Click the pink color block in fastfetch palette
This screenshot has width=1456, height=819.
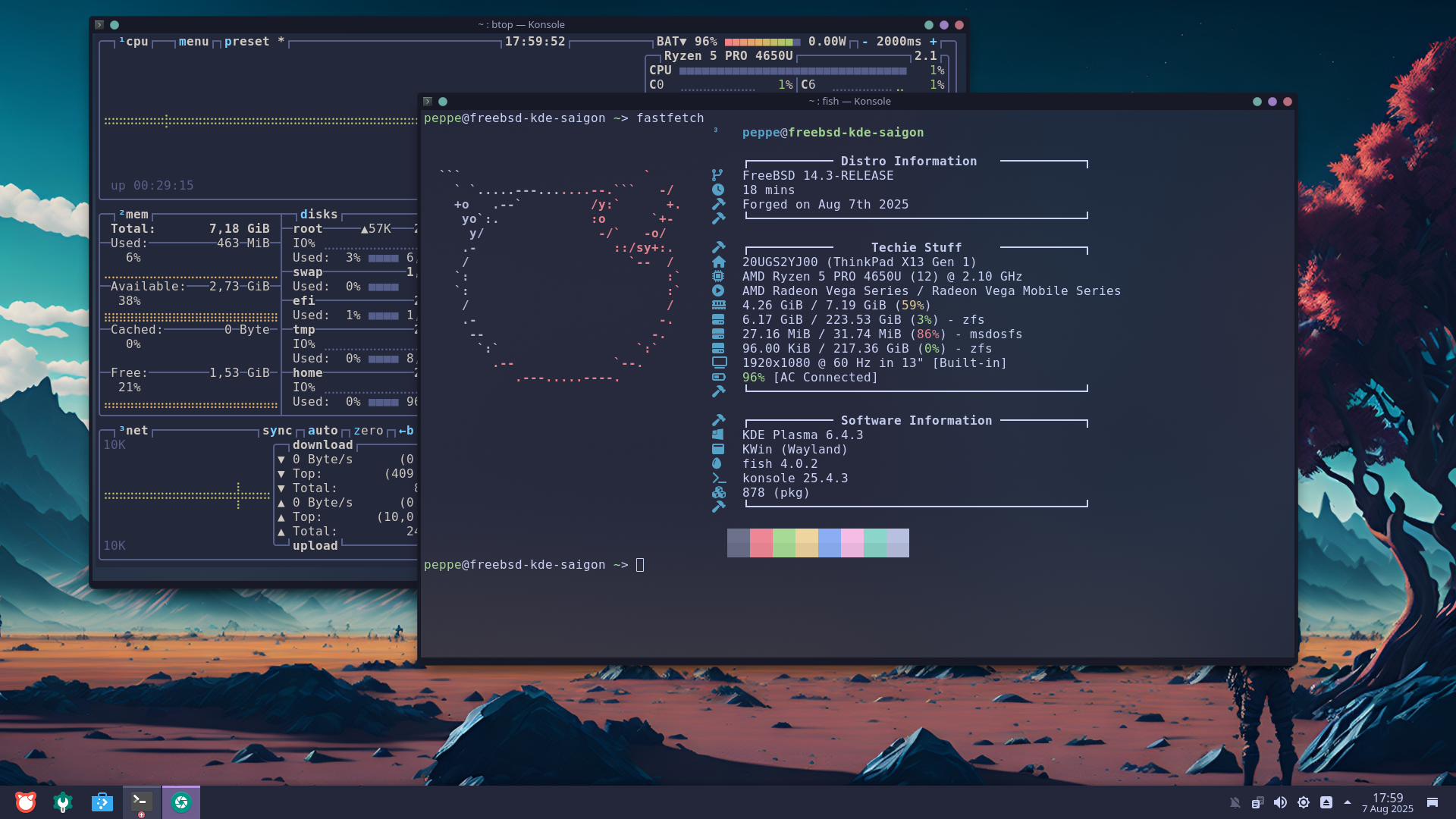tap(852, 543)
